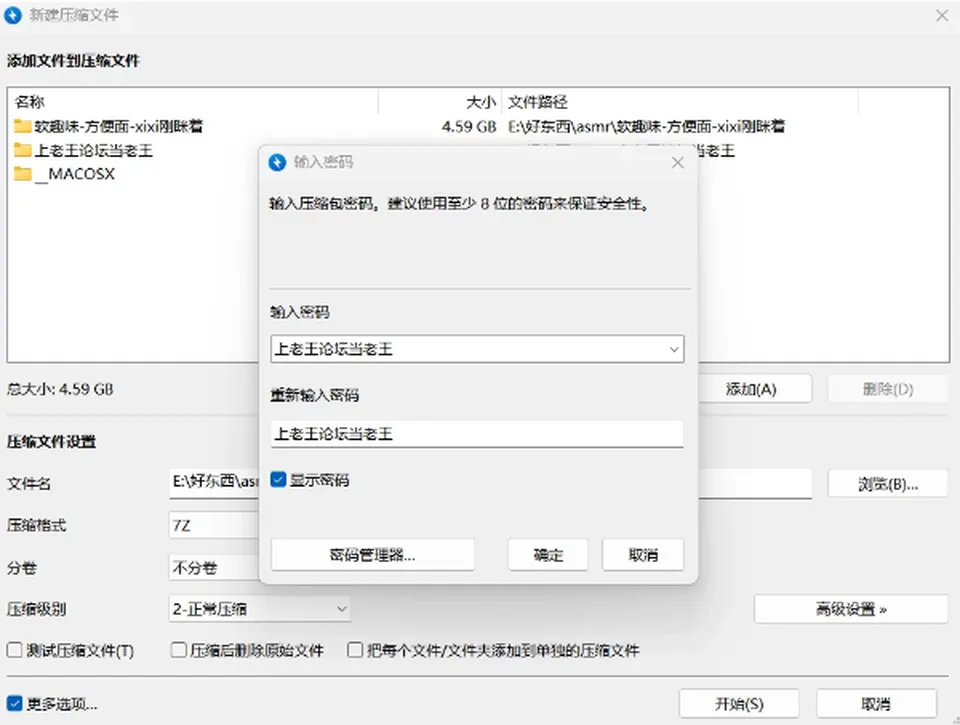960x725 pixels.
Task: Select the 4.59 GB size cell in the file list
Action: tap(468, 127)
